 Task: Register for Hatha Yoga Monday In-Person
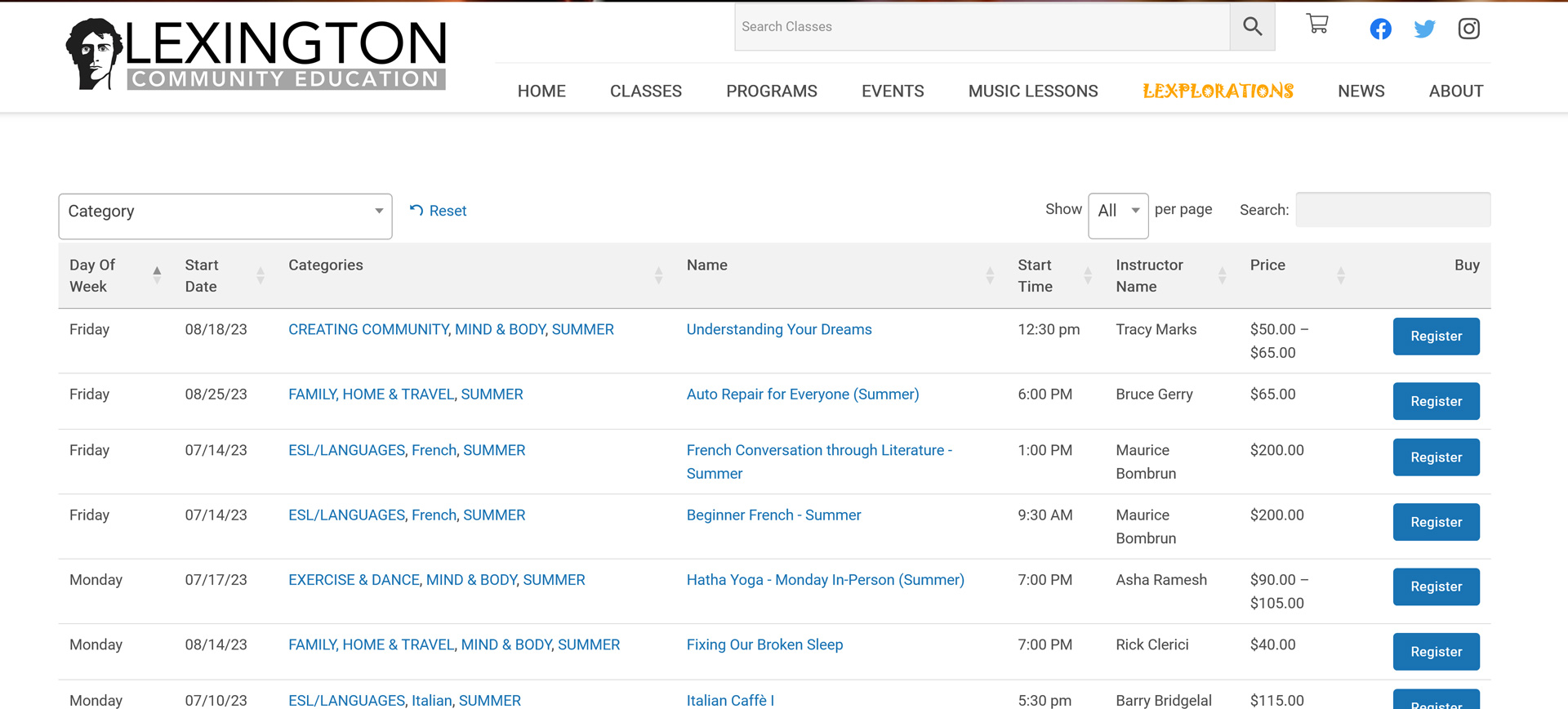click(1436, 586)
